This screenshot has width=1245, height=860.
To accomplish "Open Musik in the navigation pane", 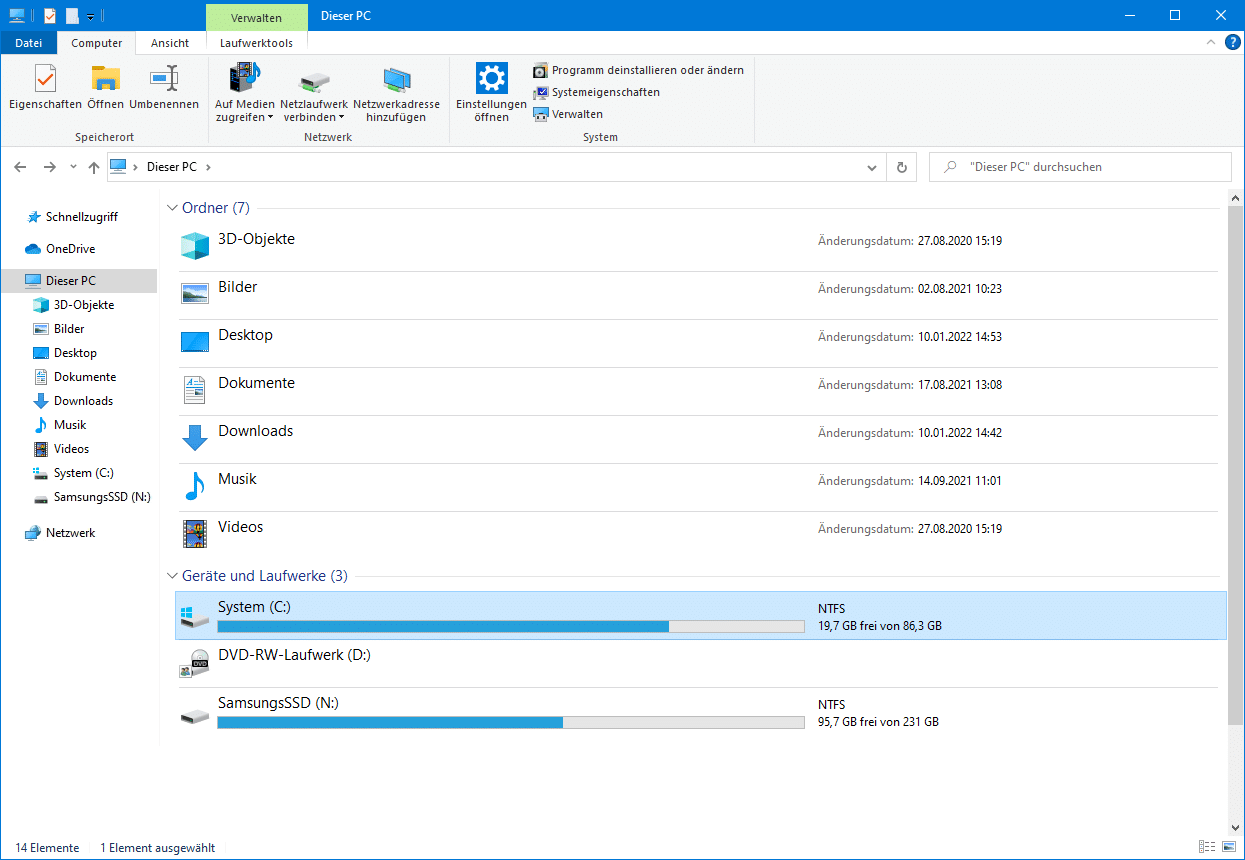I will [60, 425].
